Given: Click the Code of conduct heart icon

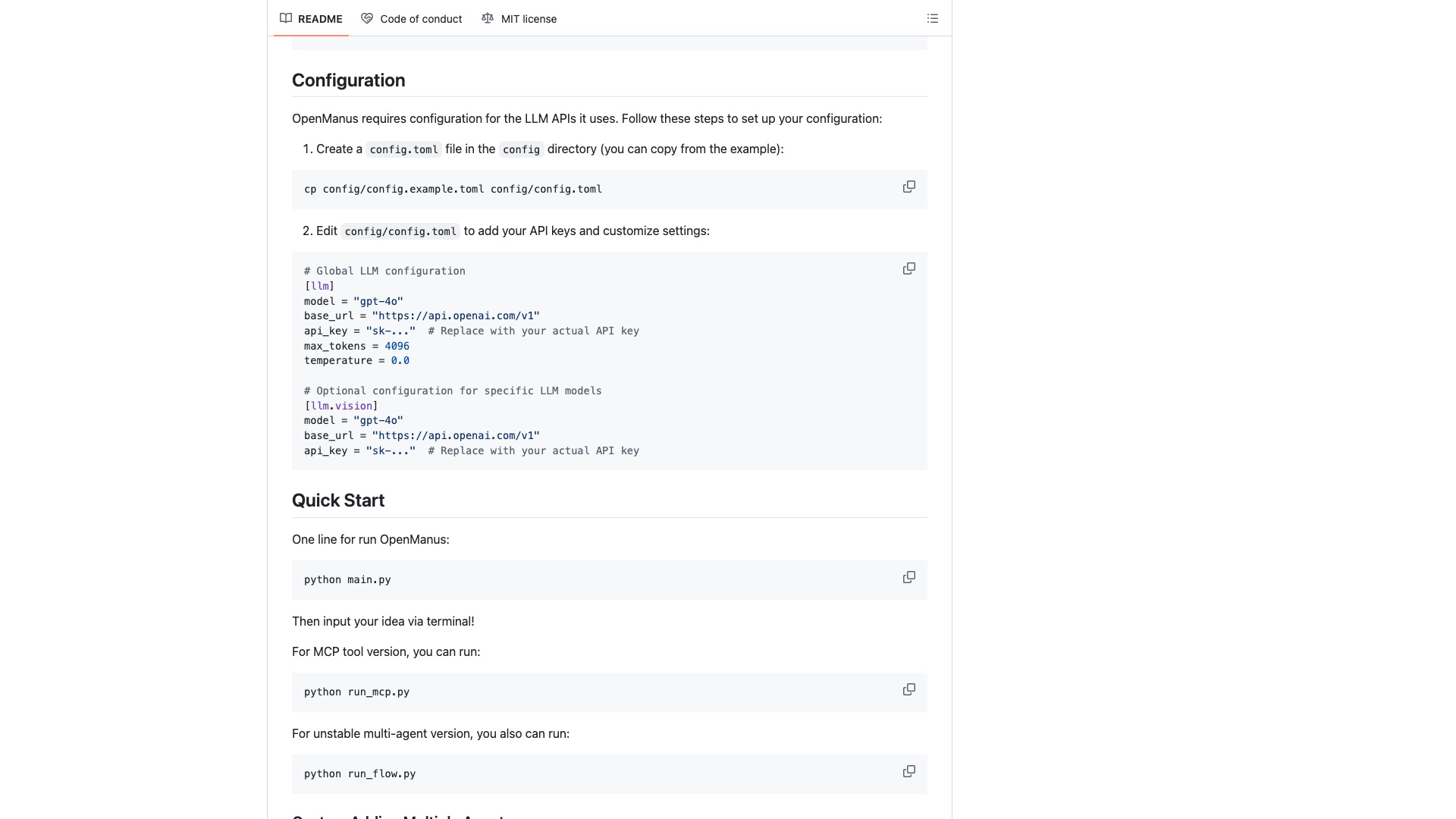Looking at the screenshot, I should pos(367,18).
